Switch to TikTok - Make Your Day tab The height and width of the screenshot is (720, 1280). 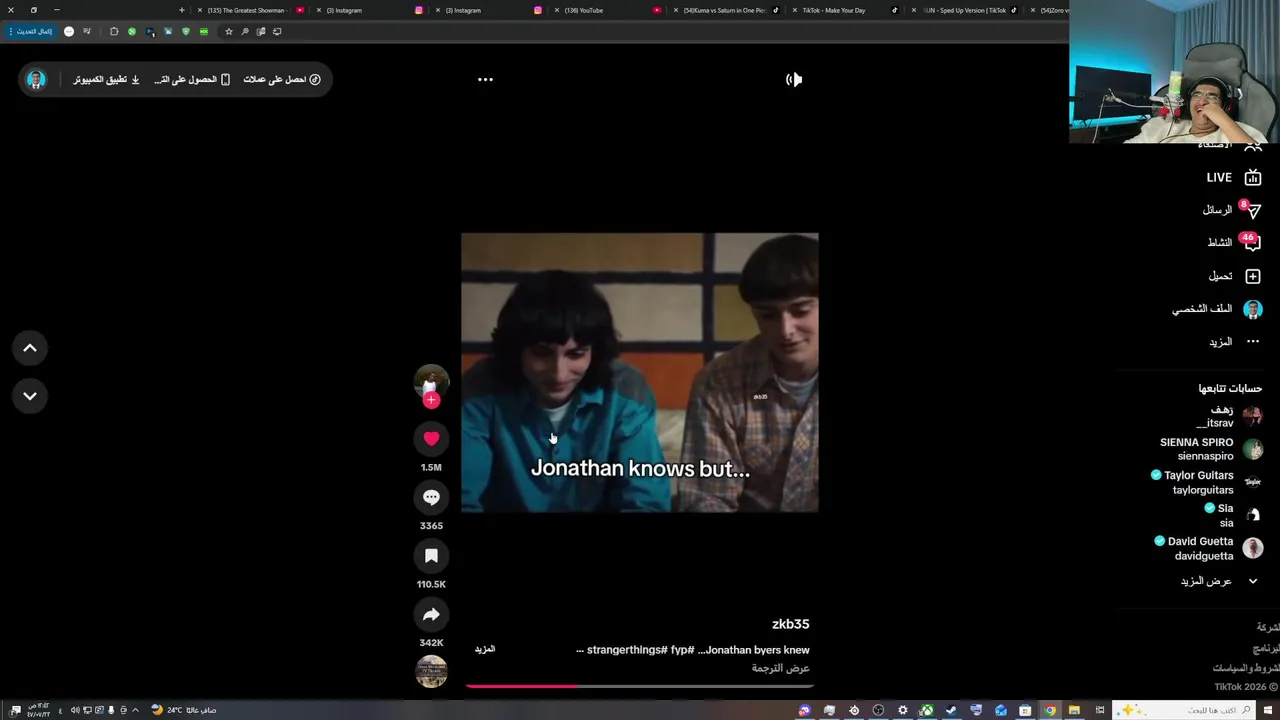[x=845, y=10]
